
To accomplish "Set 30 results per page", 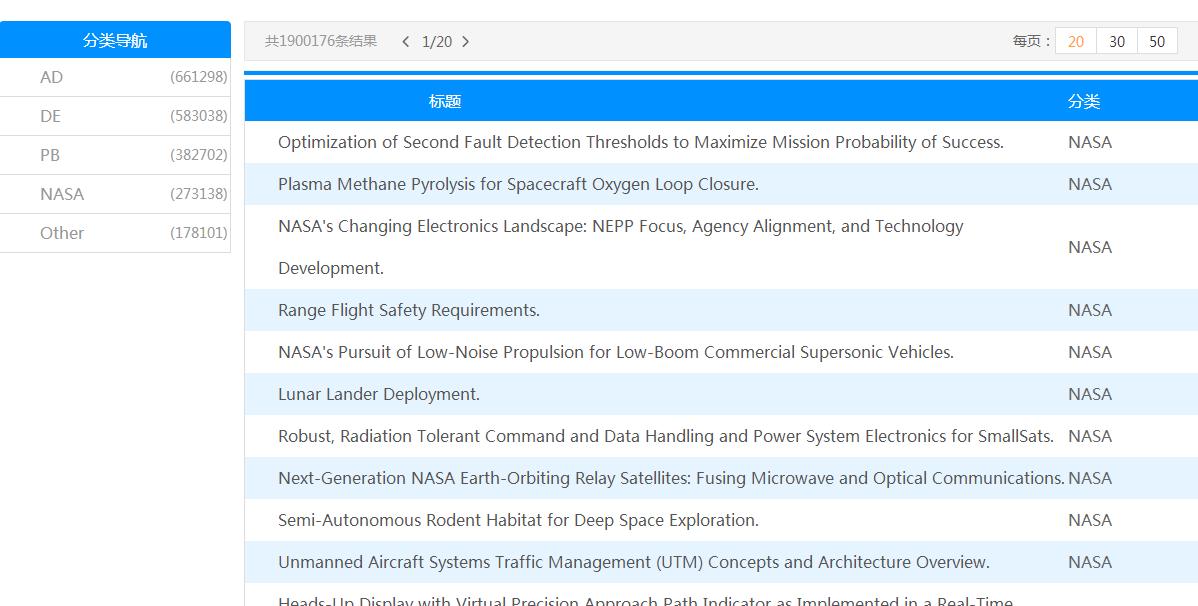I will point(1117,41).
